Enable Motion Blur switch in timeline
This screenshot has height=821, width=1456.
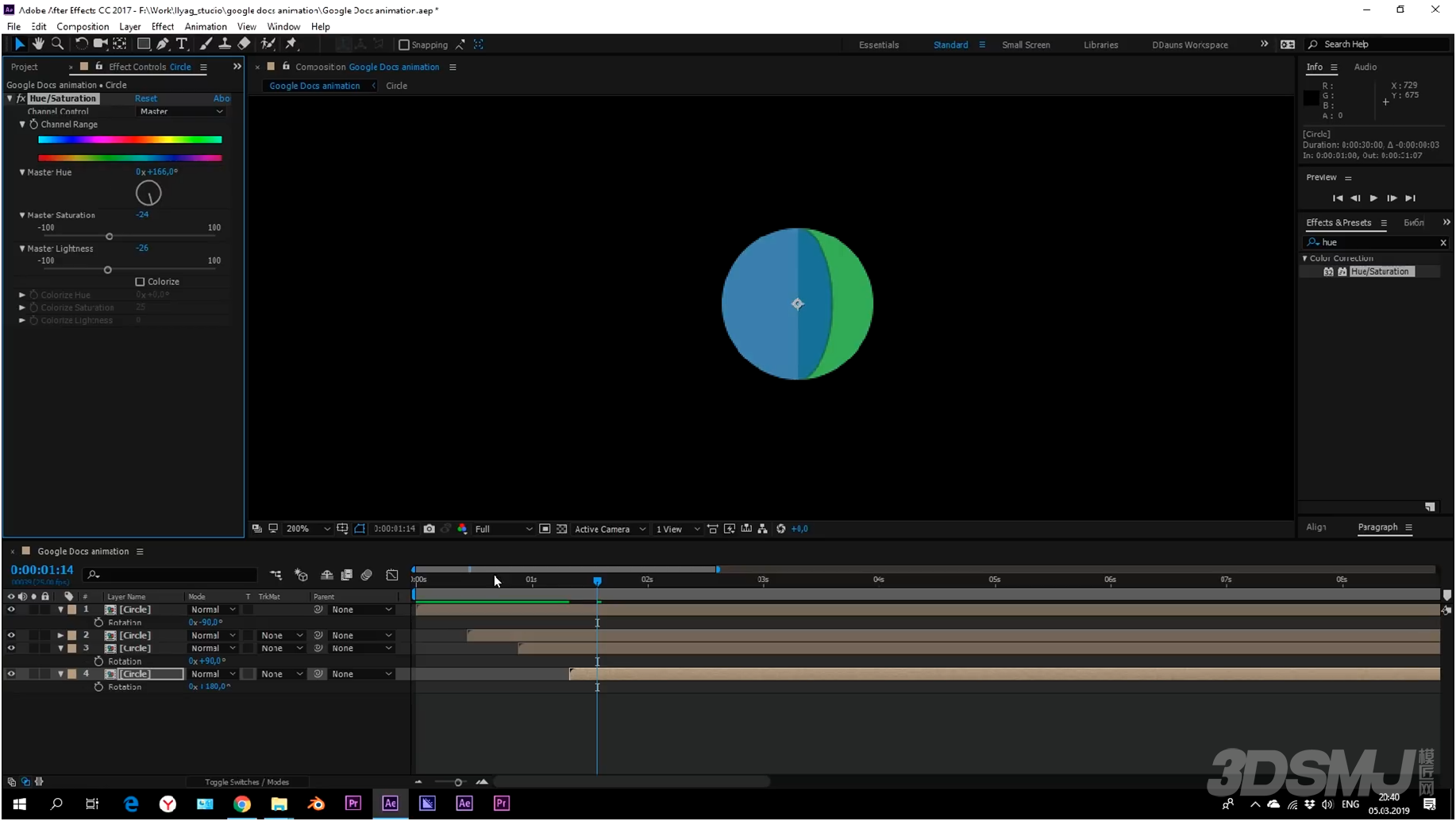coord(367,576)
